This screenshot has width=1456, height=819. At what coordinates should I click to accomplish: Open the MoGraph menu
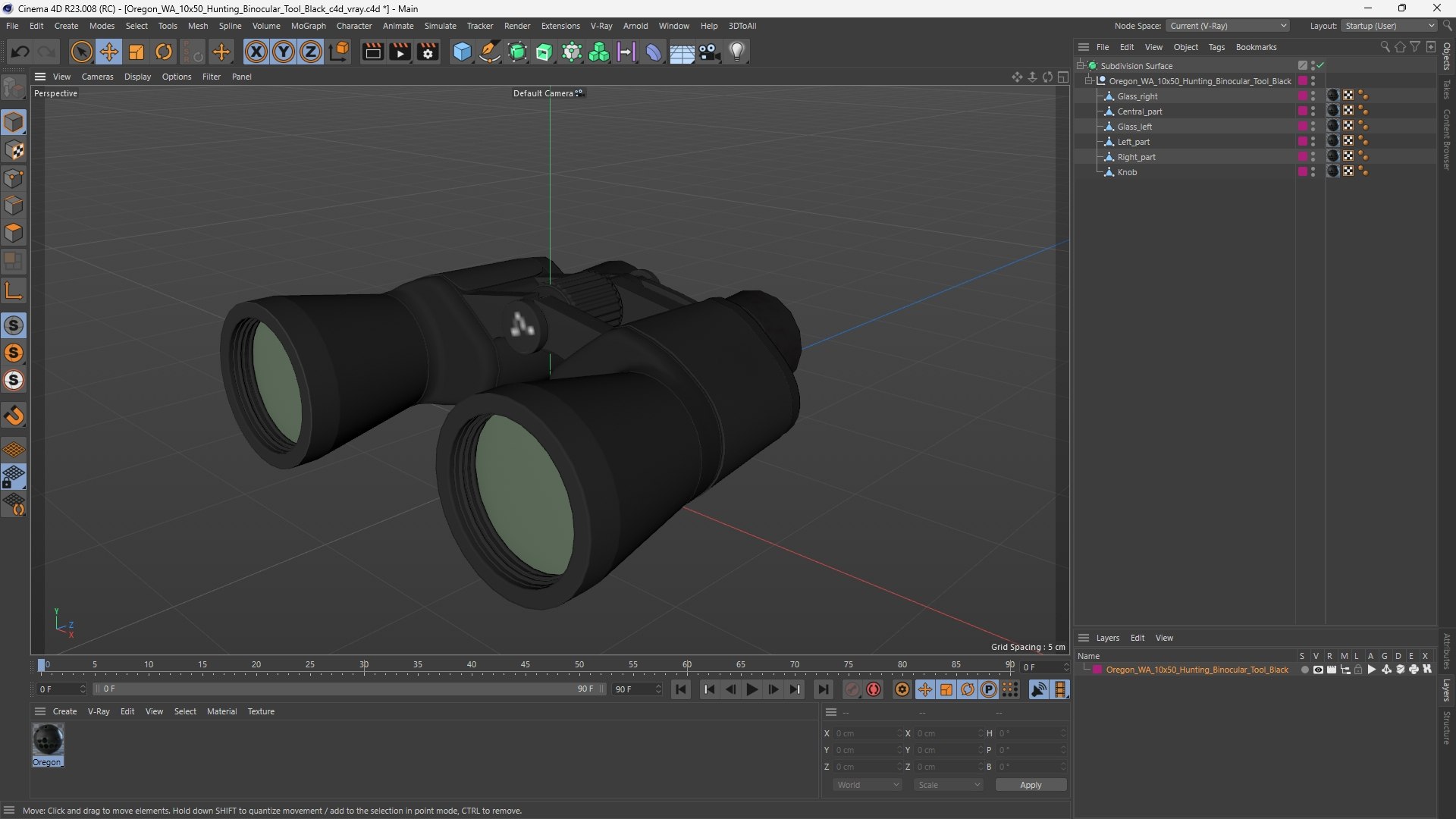click(308, 26)
